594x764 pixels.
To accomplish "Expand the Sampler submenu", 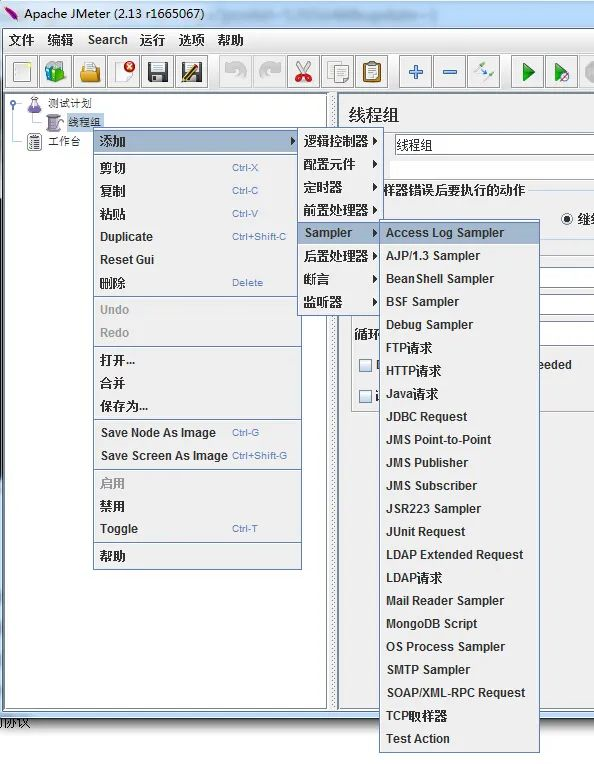I will coord(340,233).
